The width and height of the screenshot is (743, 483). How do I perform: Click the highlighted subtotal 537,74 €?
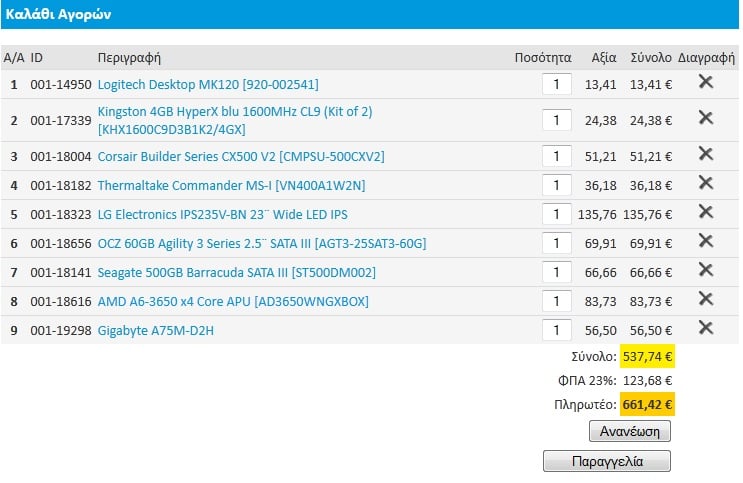coord(647,356)
